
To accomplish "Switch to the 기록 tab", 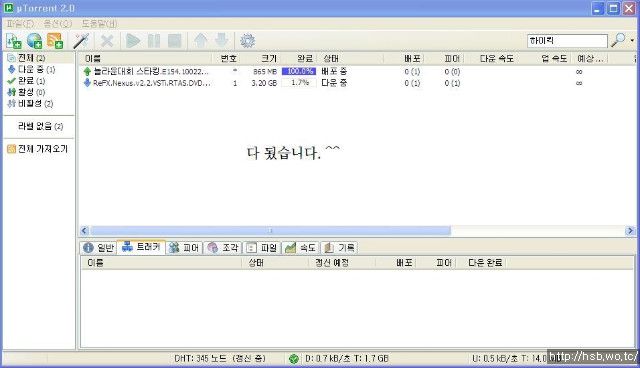I will click(x=340, y=248).
